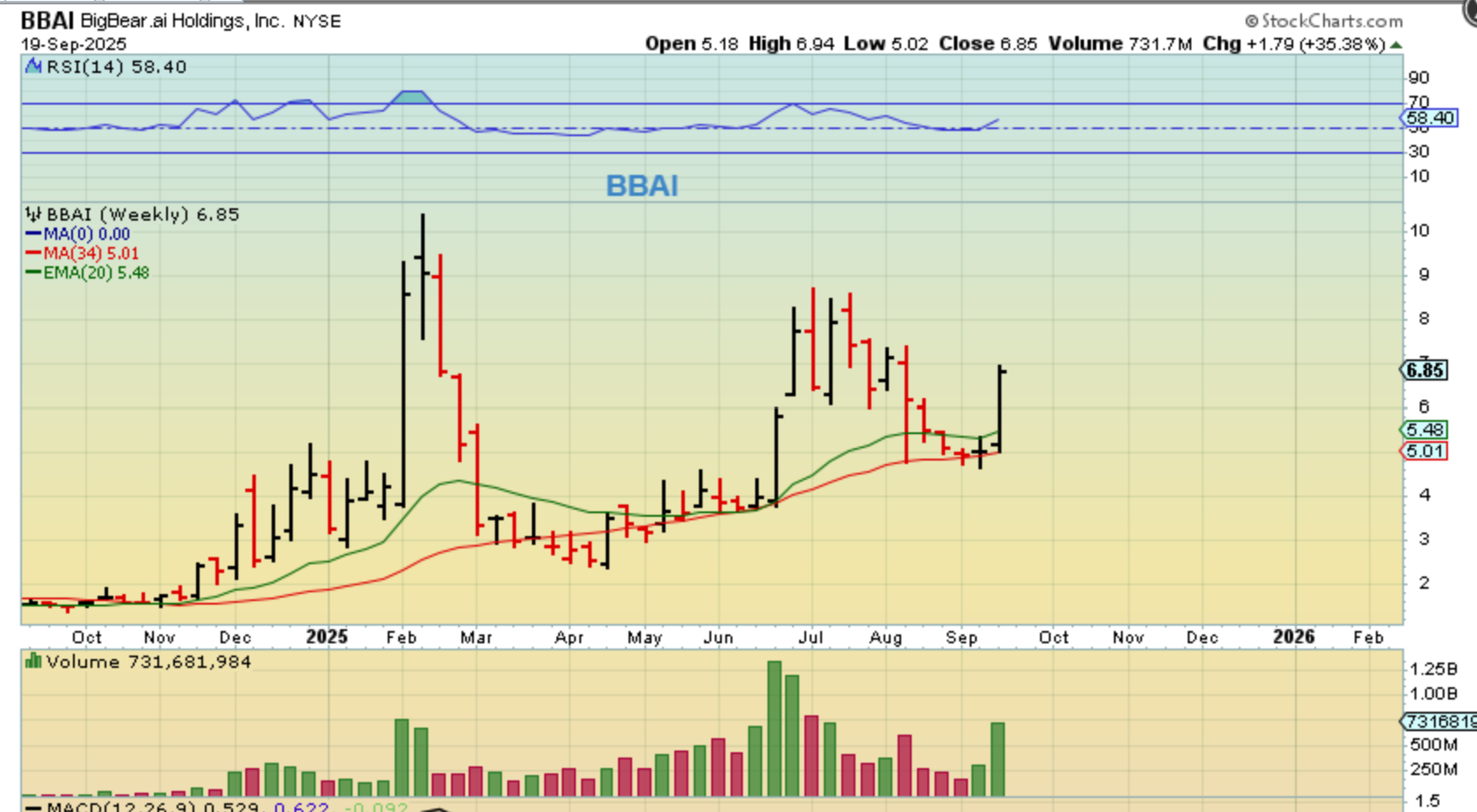Click the 2025 year label on time axis
The width and height of the screenshot is (1477, 812).
point(327,636)
